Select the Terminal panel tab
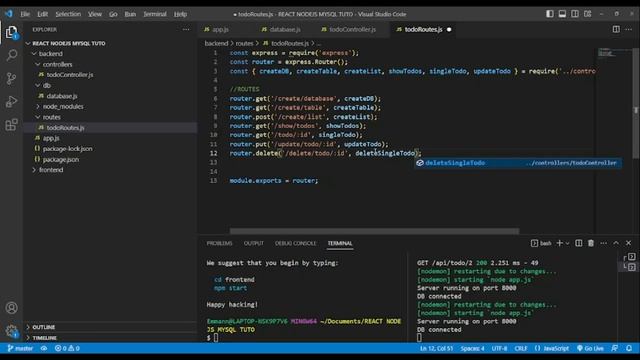 coord(340,243)
